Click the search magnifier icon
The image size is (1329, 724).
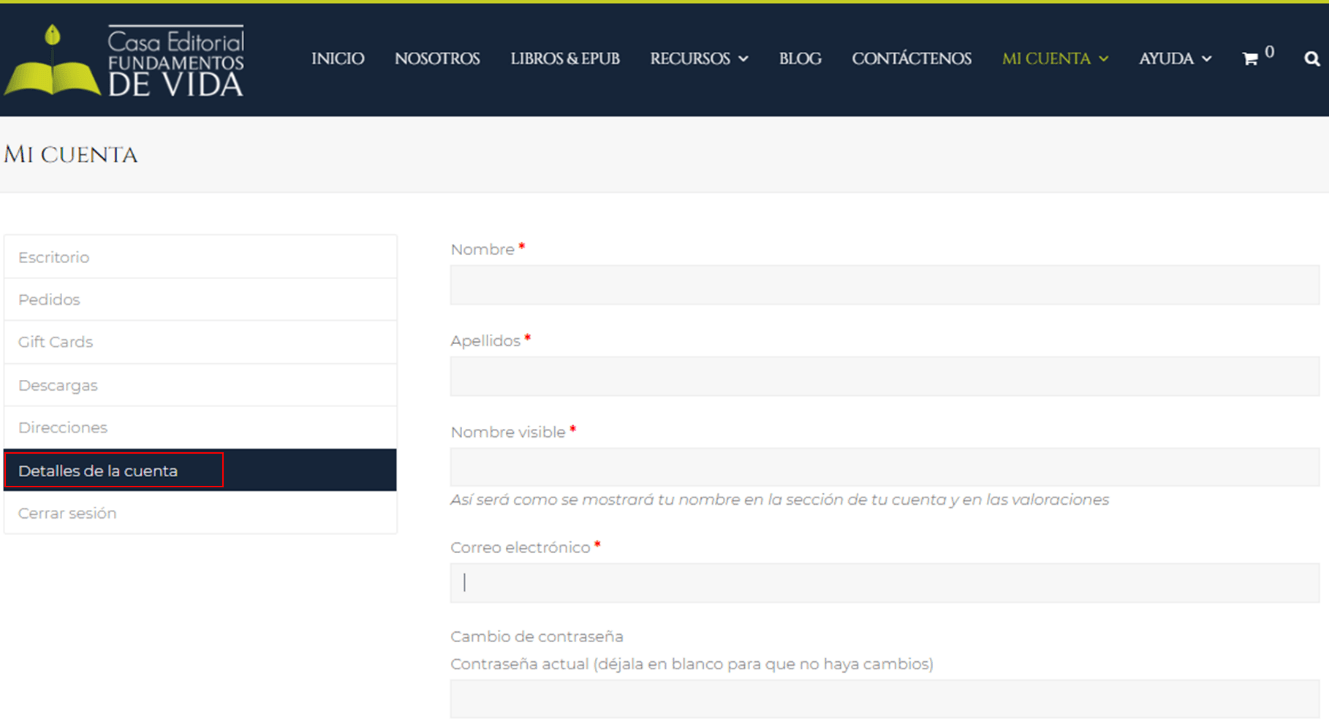[1312, 59]
